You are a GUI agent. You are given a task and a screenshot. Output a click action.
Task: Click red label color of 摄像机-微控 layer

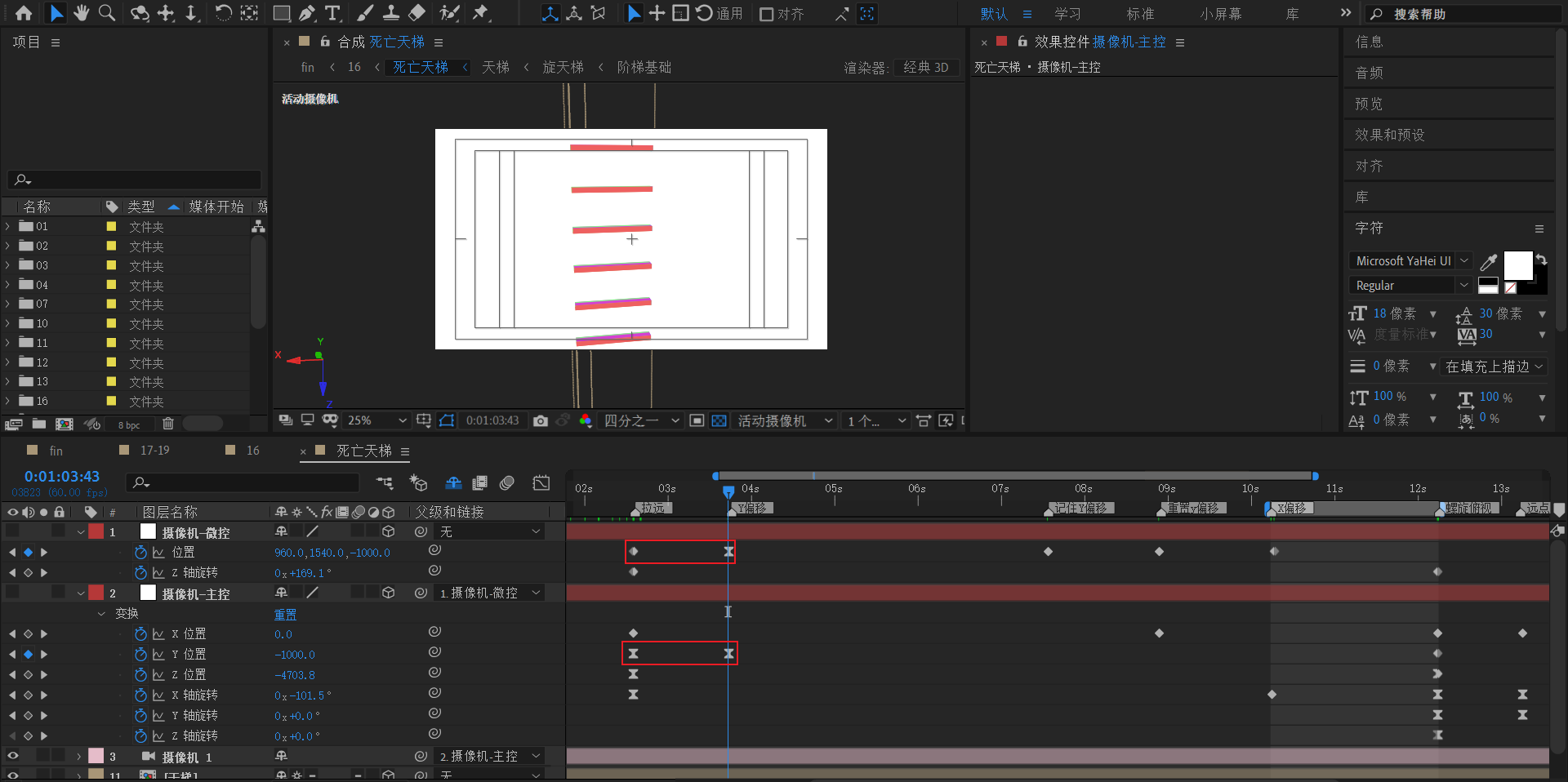click(x=96, y=531)
